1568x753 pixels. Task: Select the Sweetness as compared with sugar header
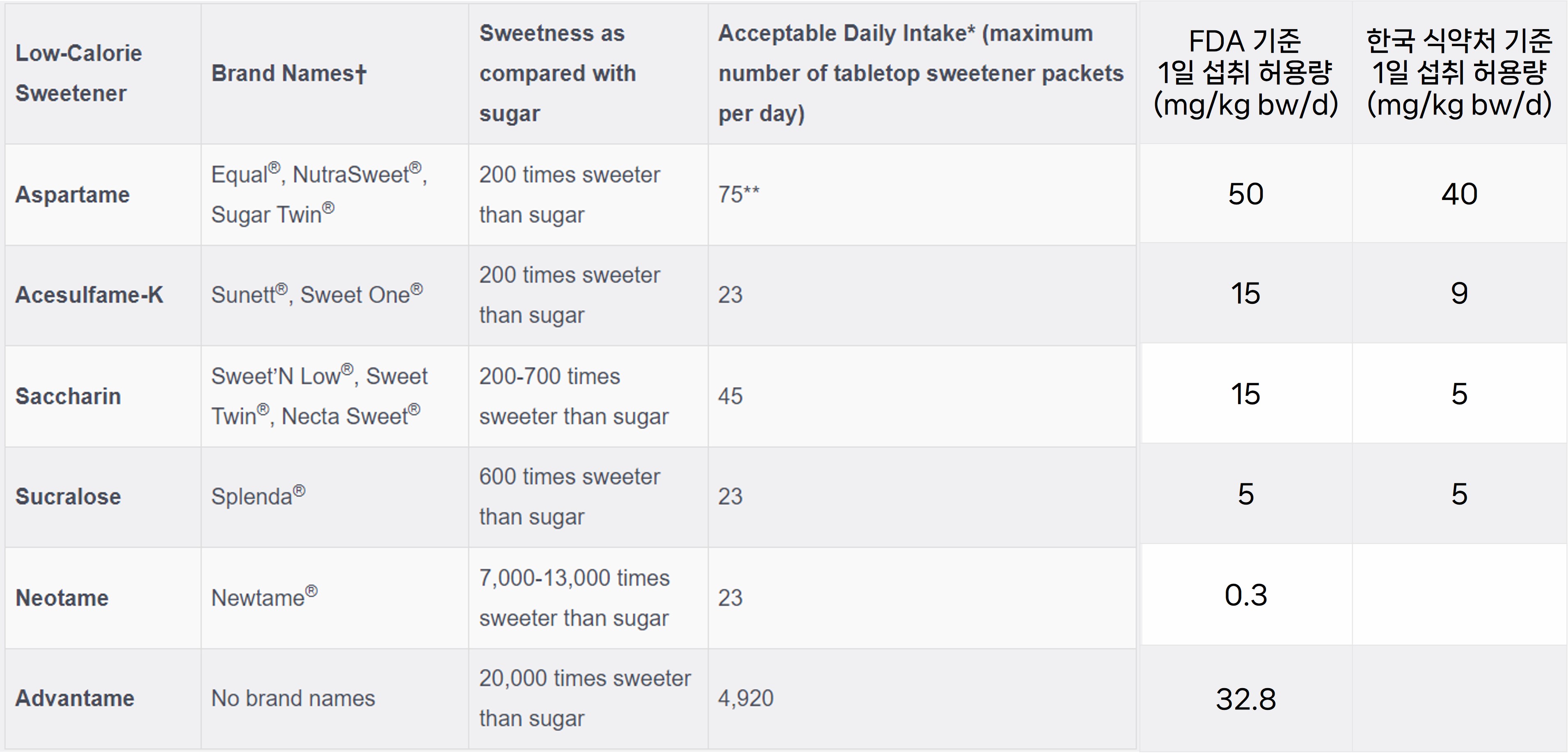[x=558, y=73]
